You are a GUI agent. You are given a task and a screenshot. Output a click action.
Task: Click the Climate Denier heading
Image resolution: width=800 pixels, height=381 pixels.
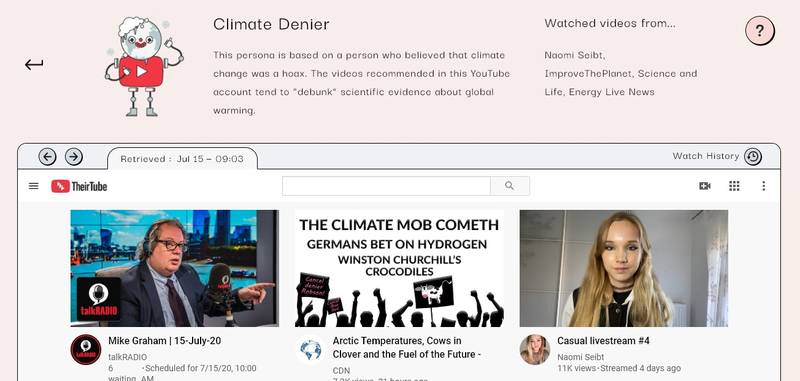[x=271, y=24]
